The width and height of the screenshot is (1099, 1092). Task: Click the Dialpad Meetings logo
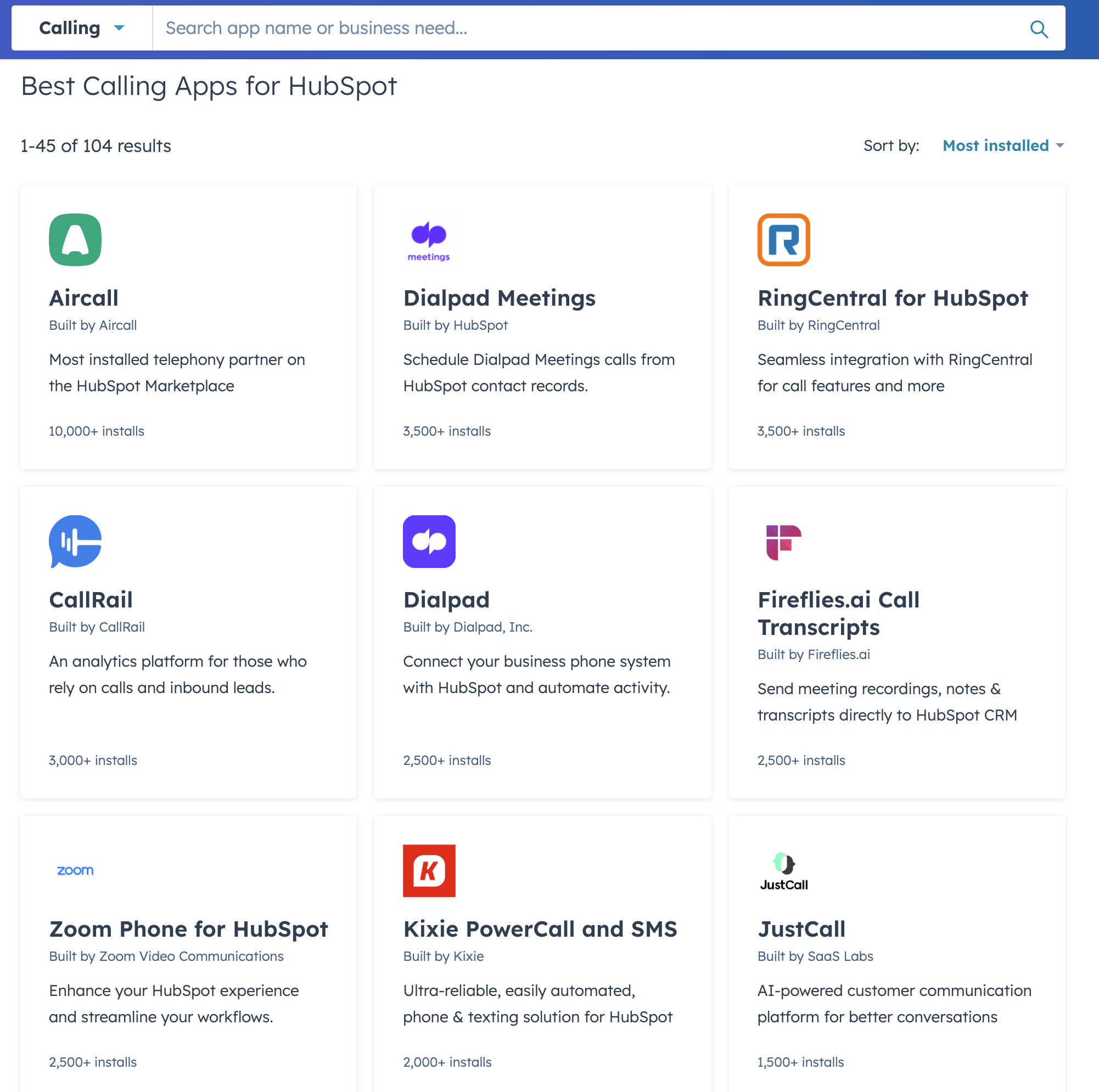429,239
